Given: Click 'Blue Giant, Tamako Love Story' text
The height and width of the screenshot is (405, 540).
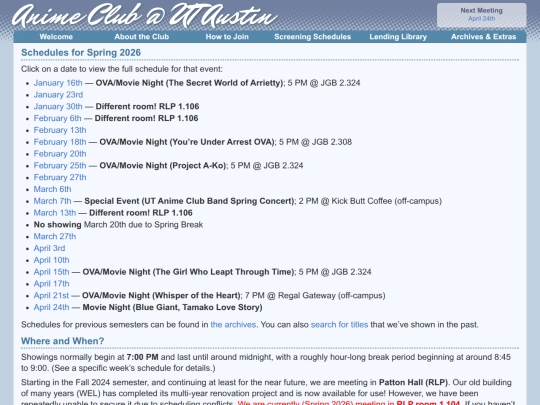Looking at the screenshot, I should click(198, 308).
